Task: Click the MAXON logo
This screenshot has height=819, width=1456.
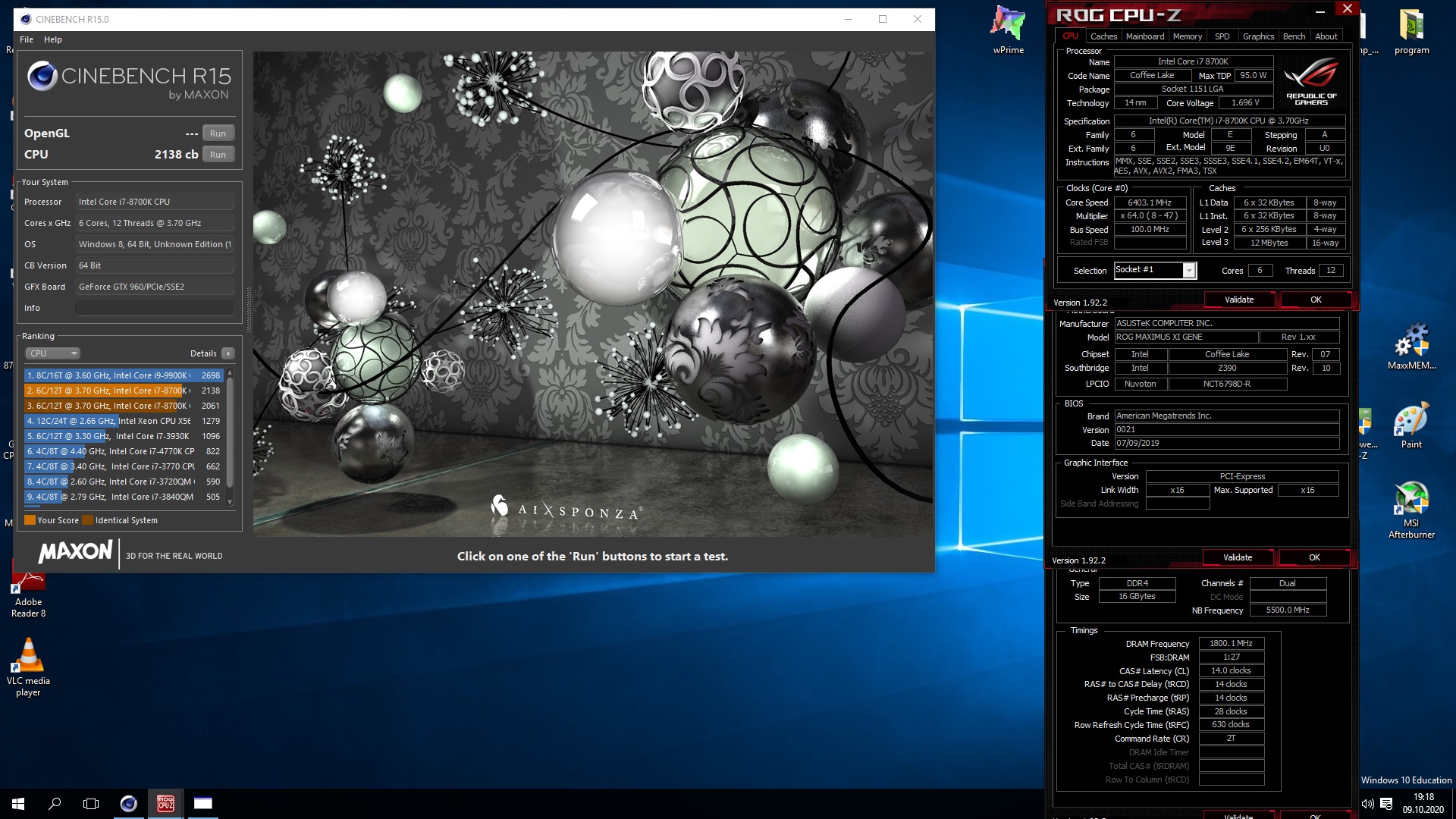Action: tap(76, 551)
